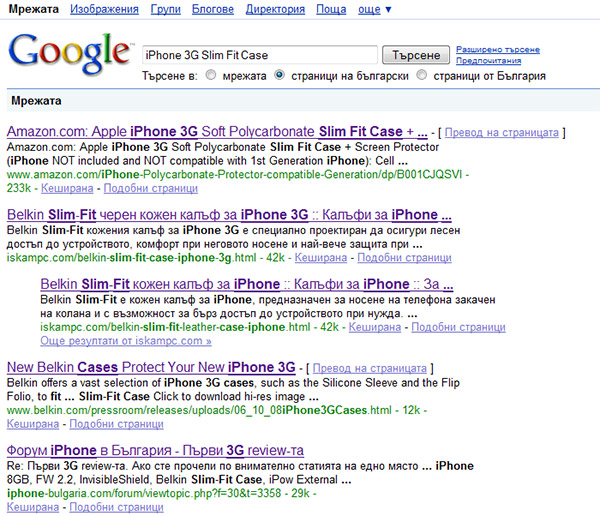Open 'Форум iPhone в България' result

pos(155,450)
